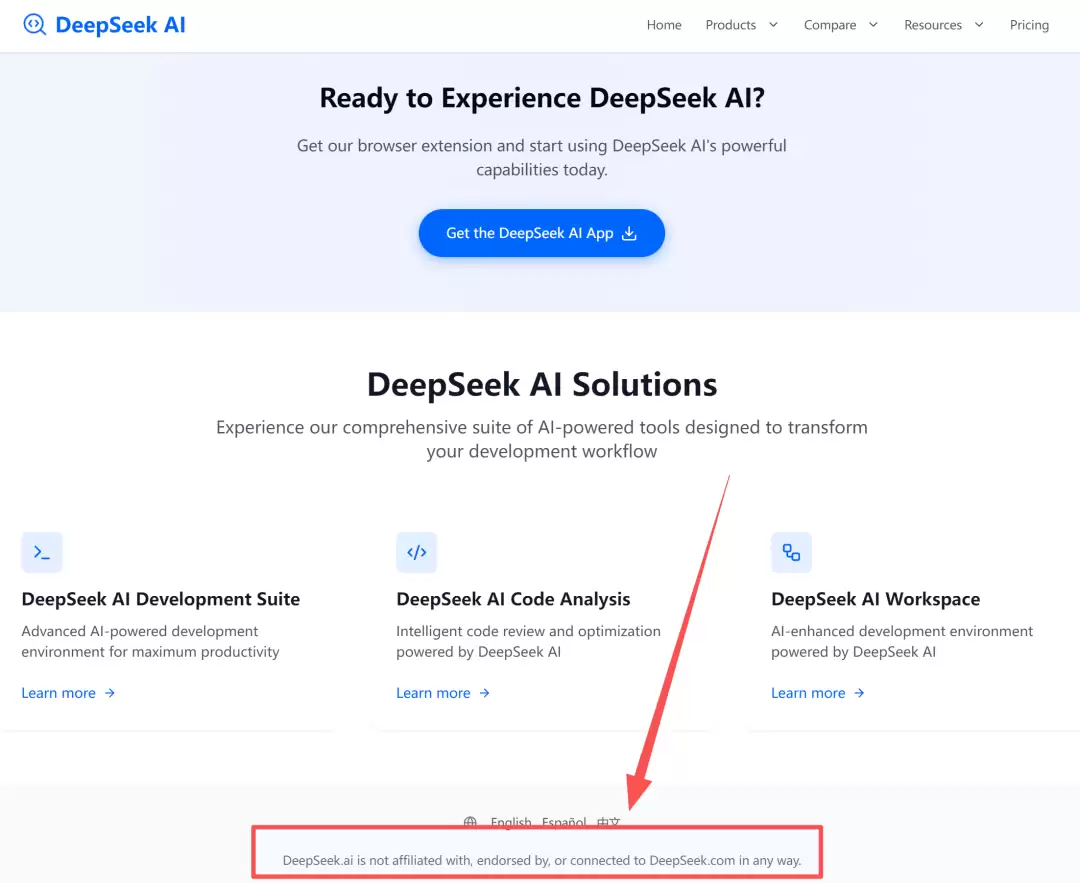Click the code brackets Code Analysis icon
This screenshot has height=883, width=1080.
(x=417, y=552)
